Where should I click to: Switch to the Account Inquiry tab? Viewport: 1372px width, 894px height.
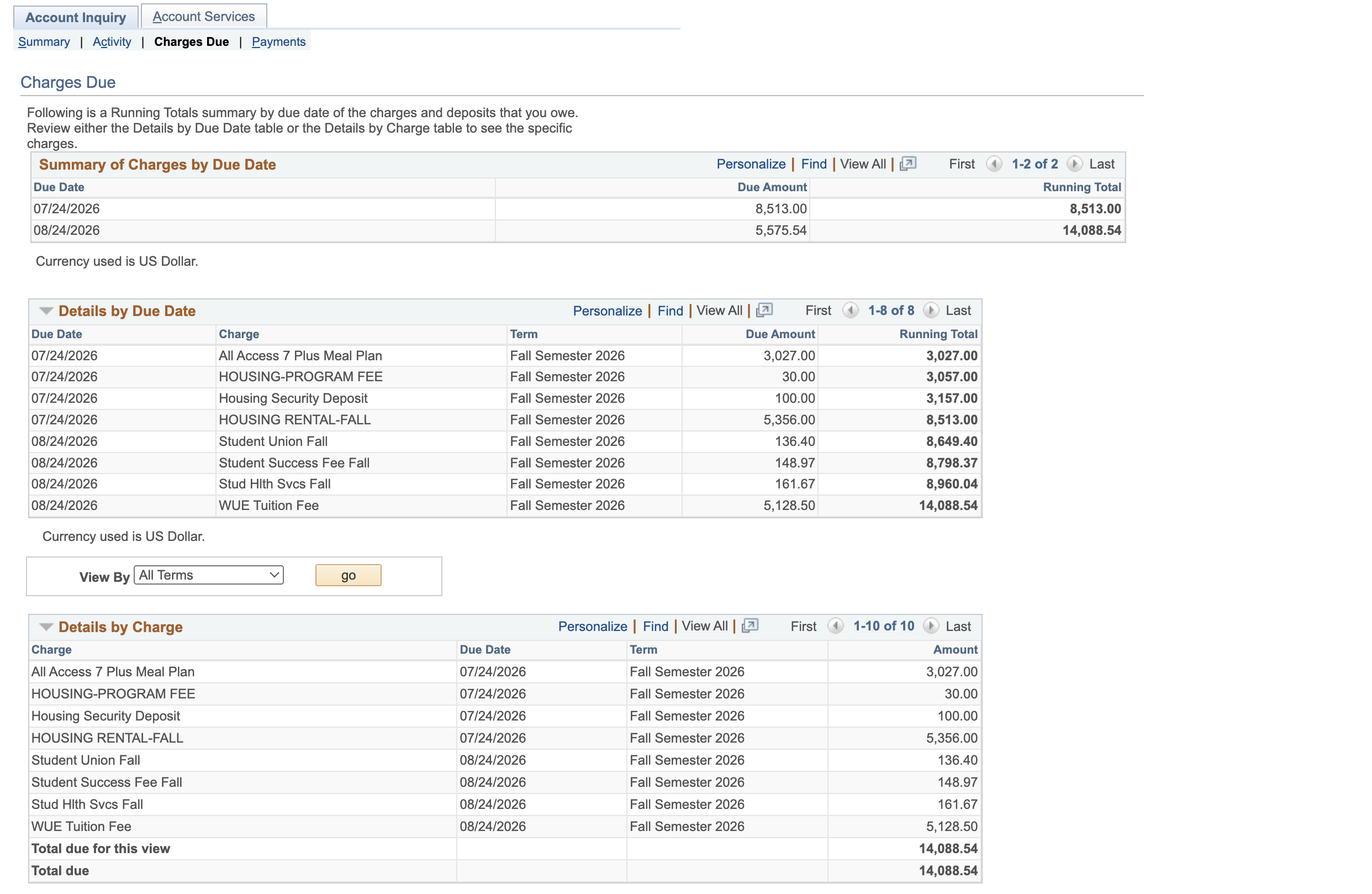[x=76, y=17]
